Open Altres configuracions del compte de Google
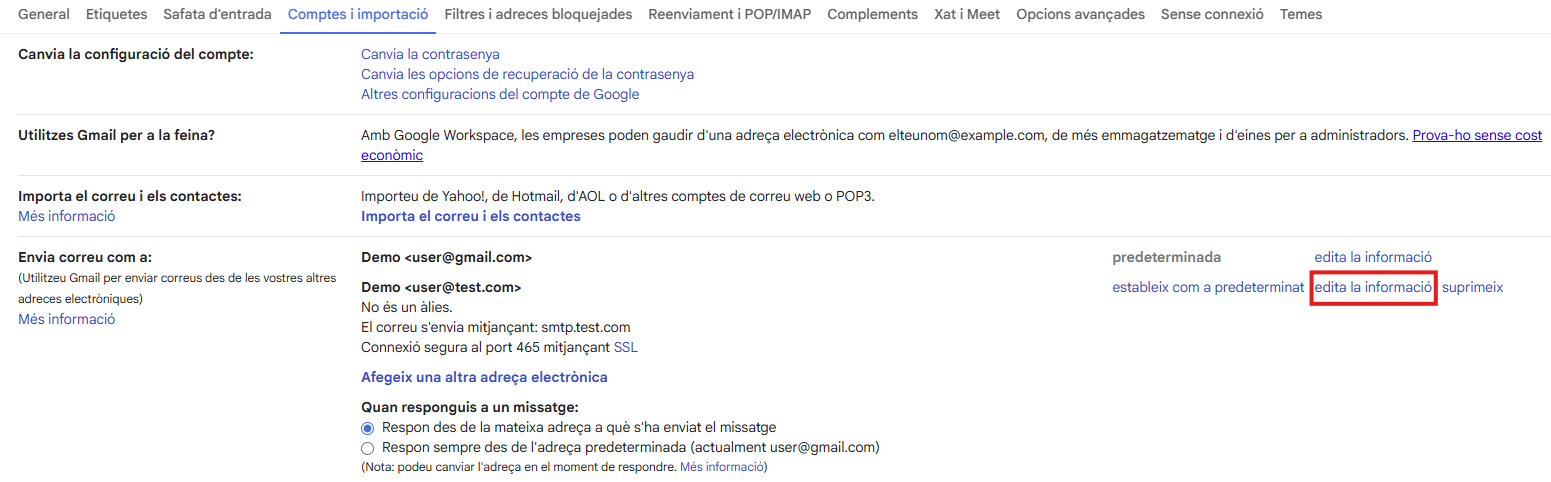Image resolution: width=1551 pixels, height=482 pixels. pyautogui.click(x=500, y=94)
